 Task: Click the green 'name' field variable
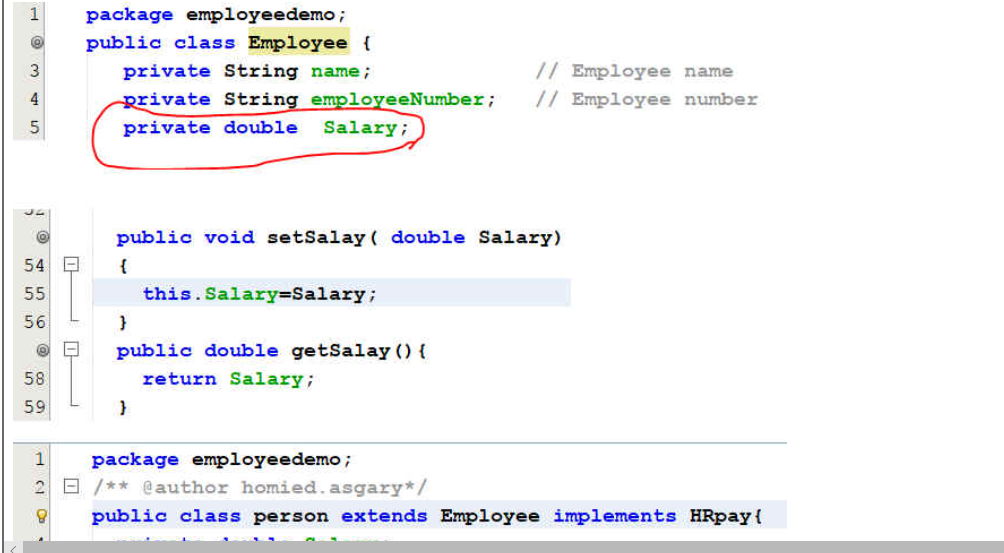coord(335,71)
